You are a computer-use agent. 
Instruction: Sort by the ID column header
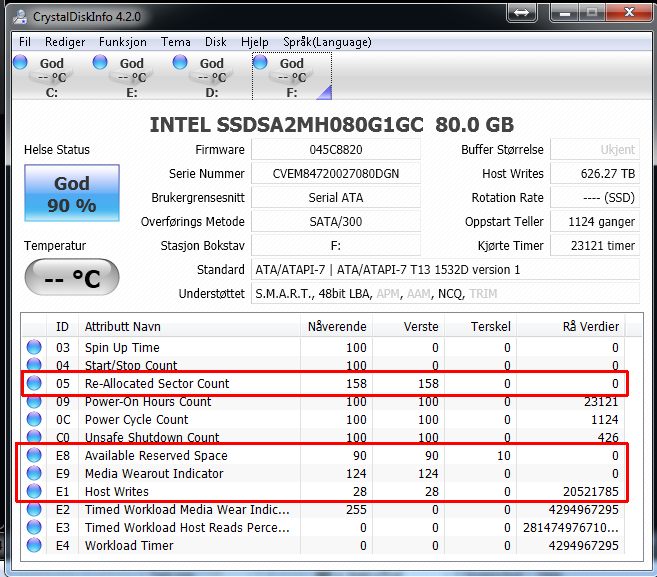pos(62,326)
